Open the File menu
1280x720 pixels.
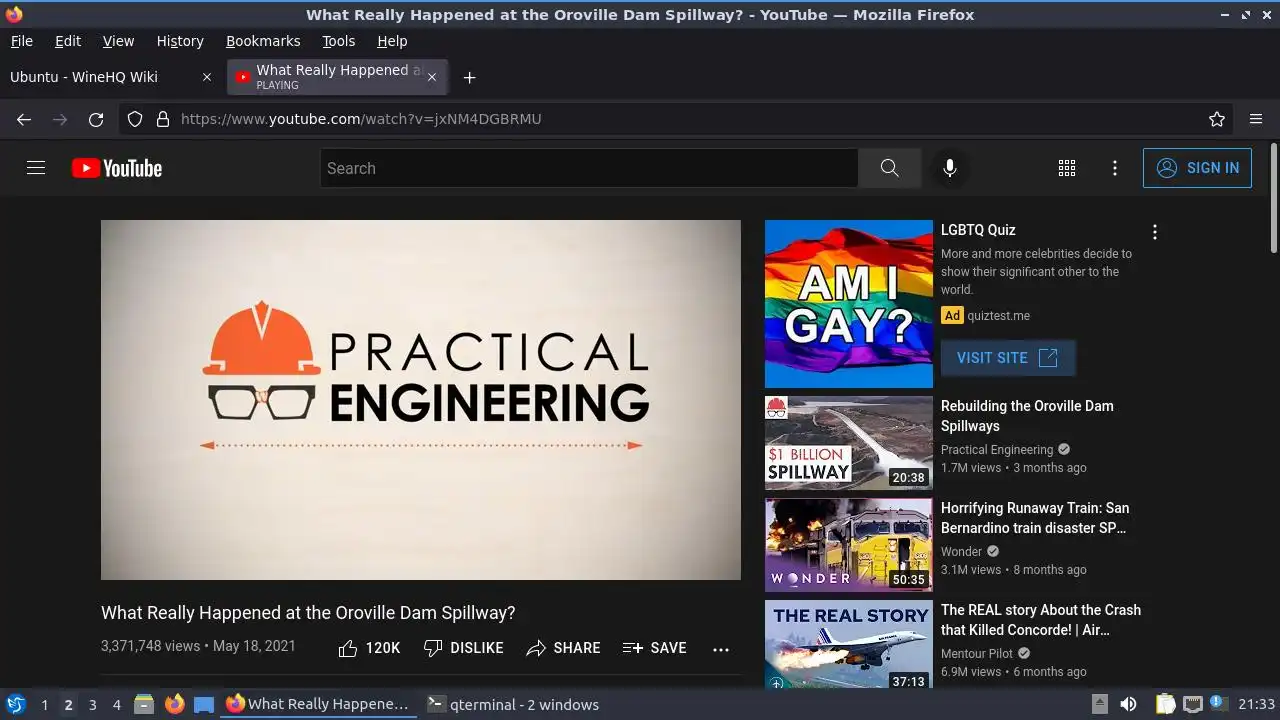point(22,41)
